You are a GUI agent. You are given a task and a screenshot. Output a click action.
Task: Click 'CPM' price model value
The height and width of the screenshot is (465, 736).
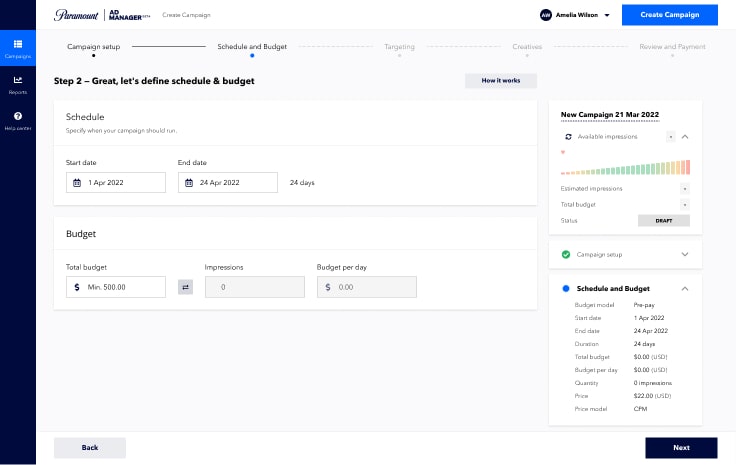click(640, 409)
